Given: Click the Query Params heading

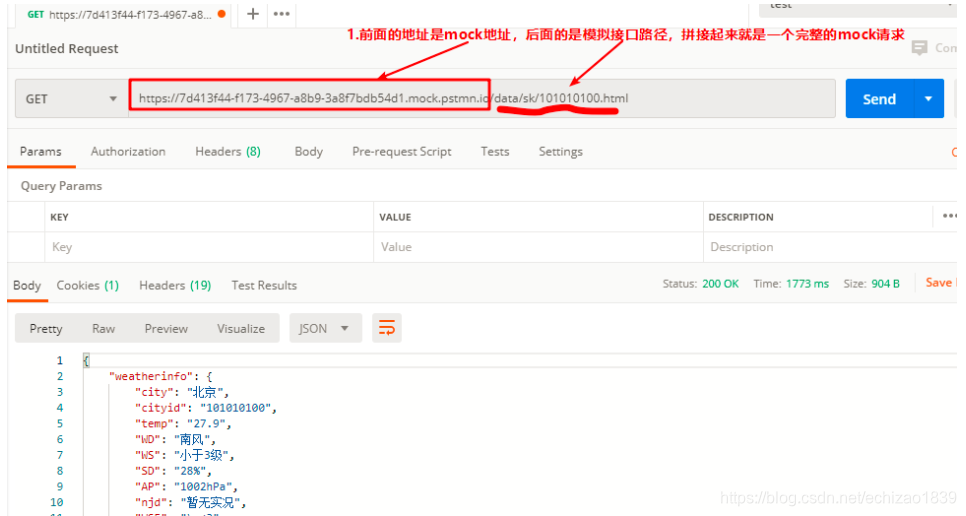Looking at the screenshot, I should 61,186.
